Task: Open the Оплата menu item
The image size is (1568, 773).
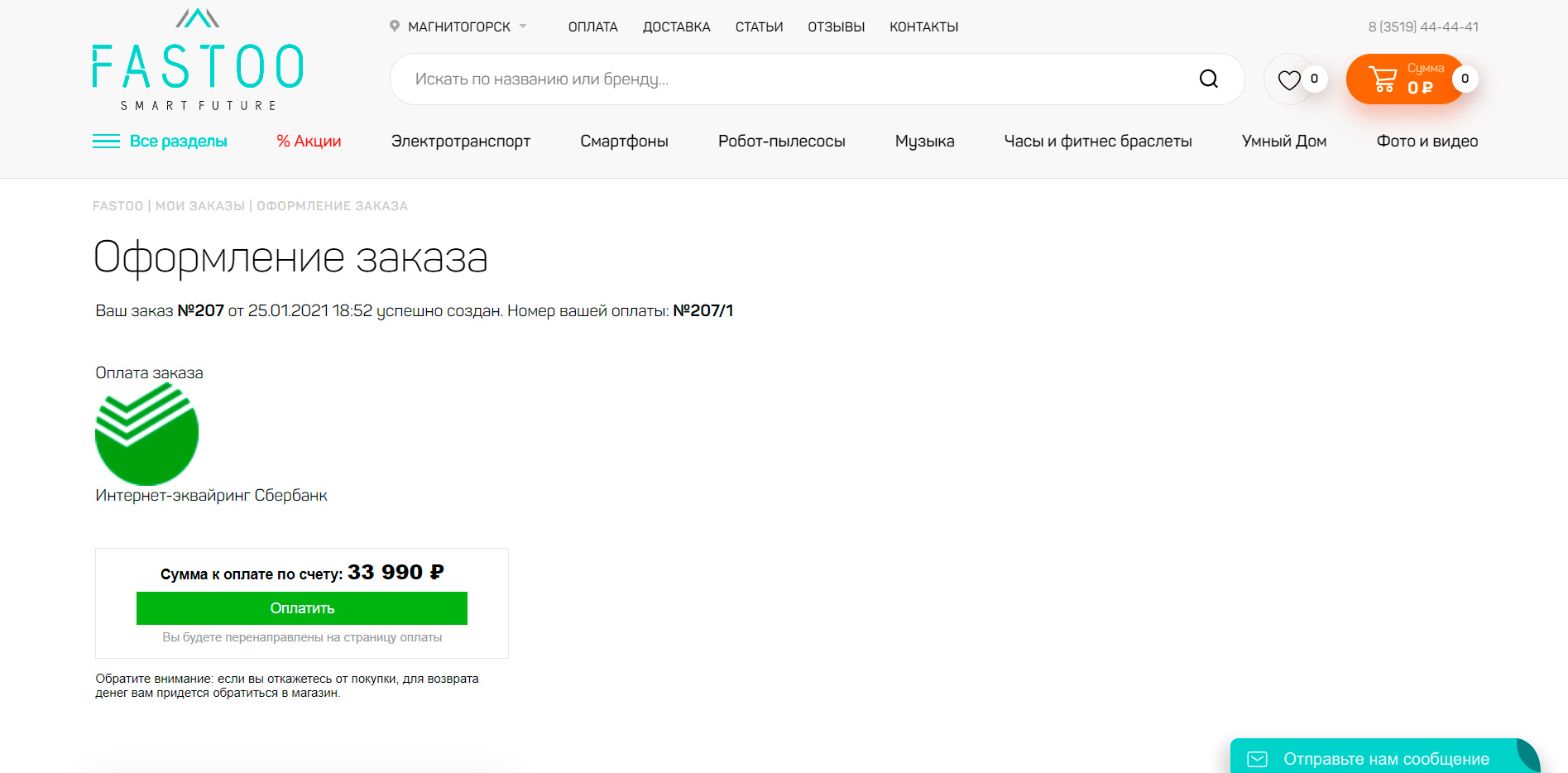Action: click(x=592, y=26)
